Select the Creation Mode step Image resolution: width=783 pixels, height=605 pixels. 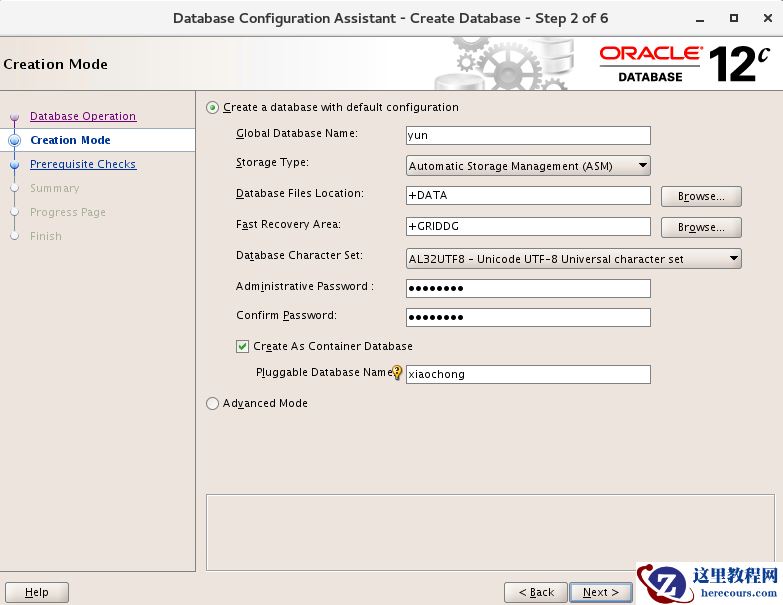tap(70, 140)
